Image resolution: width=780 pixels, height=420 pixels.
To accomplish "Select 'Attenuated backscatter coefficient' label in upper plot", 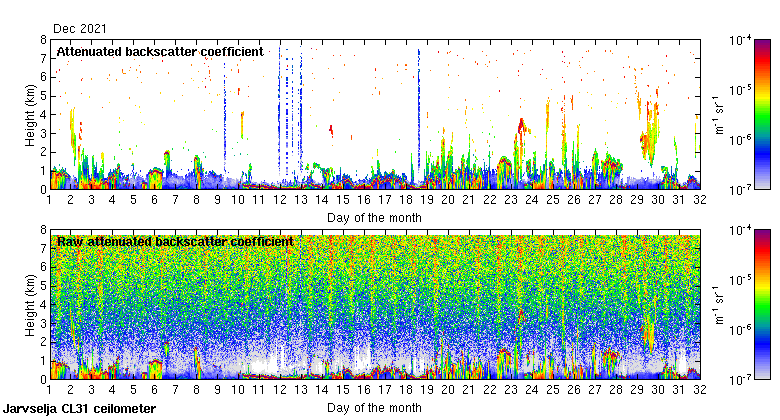I will (160, 52).
